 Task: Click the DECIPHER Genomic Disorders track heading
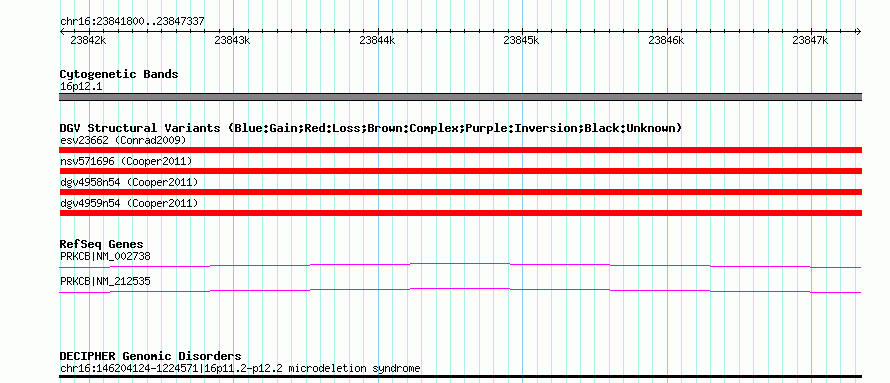[x=150, y=356]
